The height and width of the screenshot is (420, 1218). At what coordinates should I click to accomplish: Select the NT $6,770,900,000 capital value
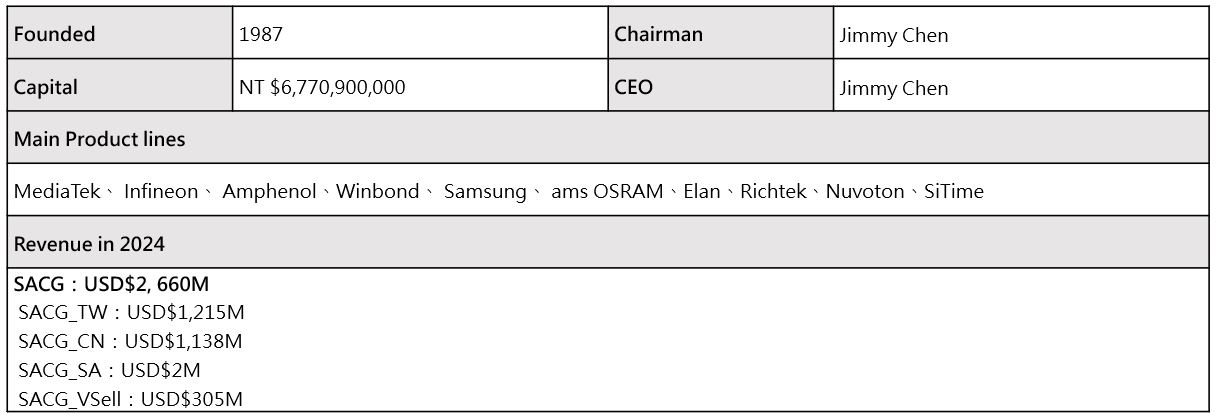[x=322, y=87]
